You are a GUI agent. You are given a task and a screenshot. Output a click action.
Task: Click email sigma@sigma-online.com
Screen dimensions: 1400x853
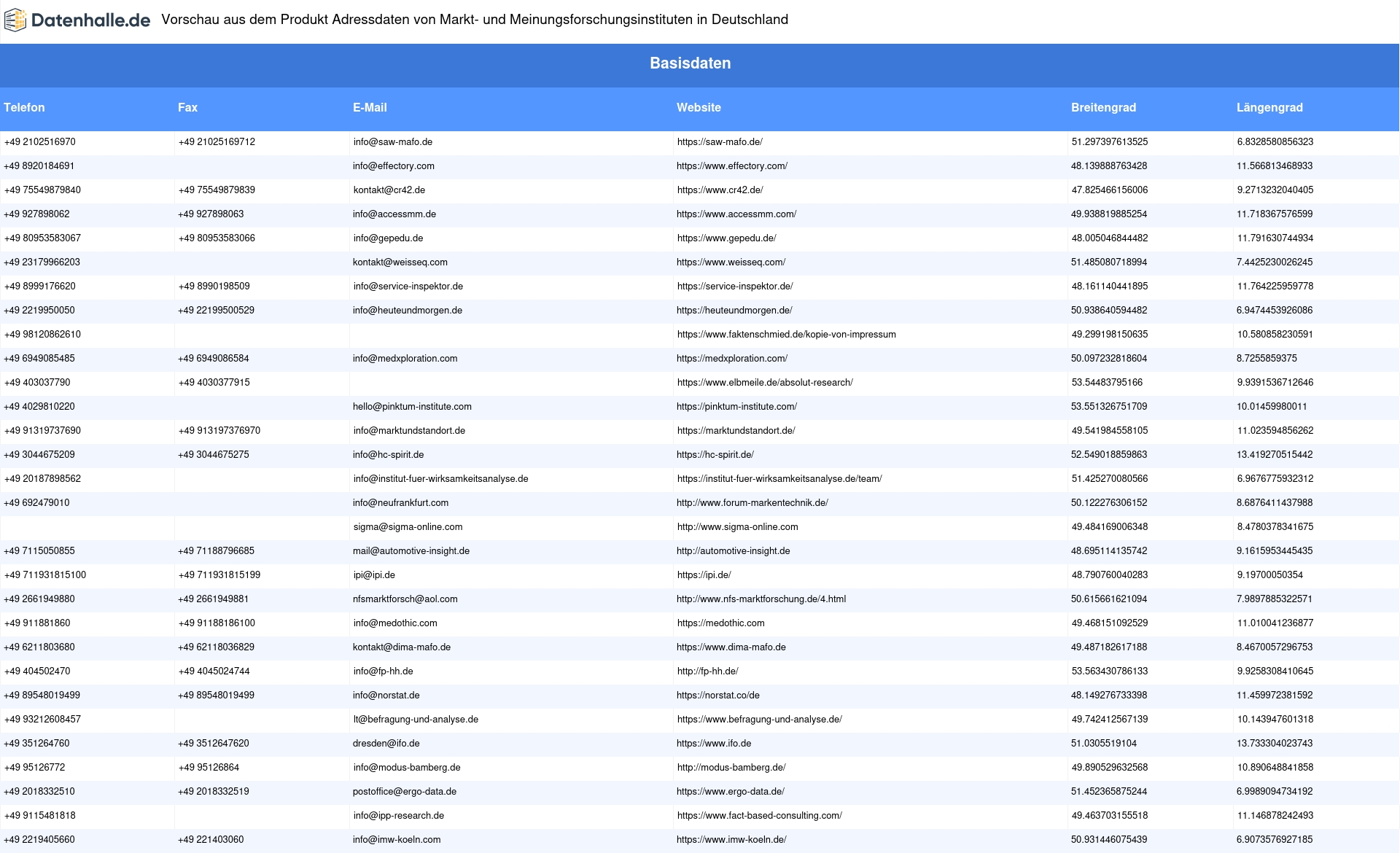408,527
